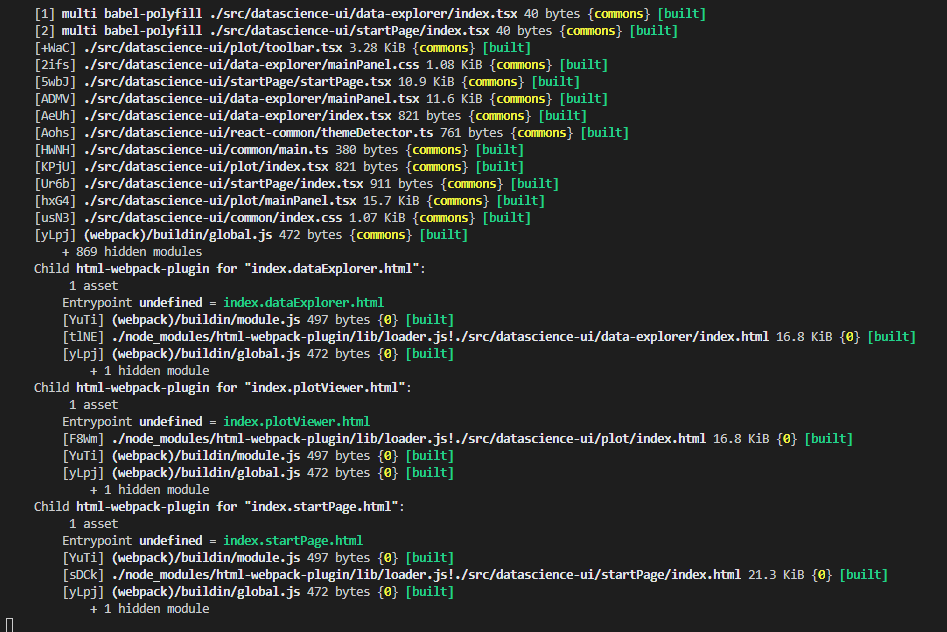This screenshot has height=632, width=947.
Task: Click the index.startPage.html entrypoint link
Action: click(x=293, y=540)
